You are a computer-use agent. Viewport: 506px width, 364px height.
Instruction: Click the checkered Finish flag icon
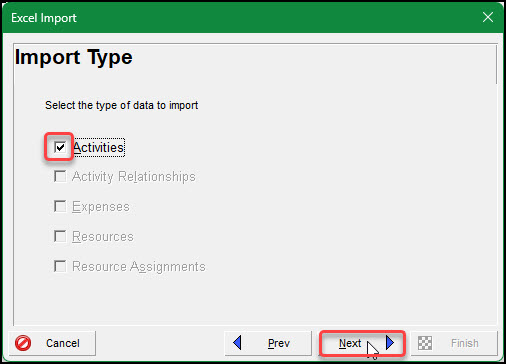[425, 343]
